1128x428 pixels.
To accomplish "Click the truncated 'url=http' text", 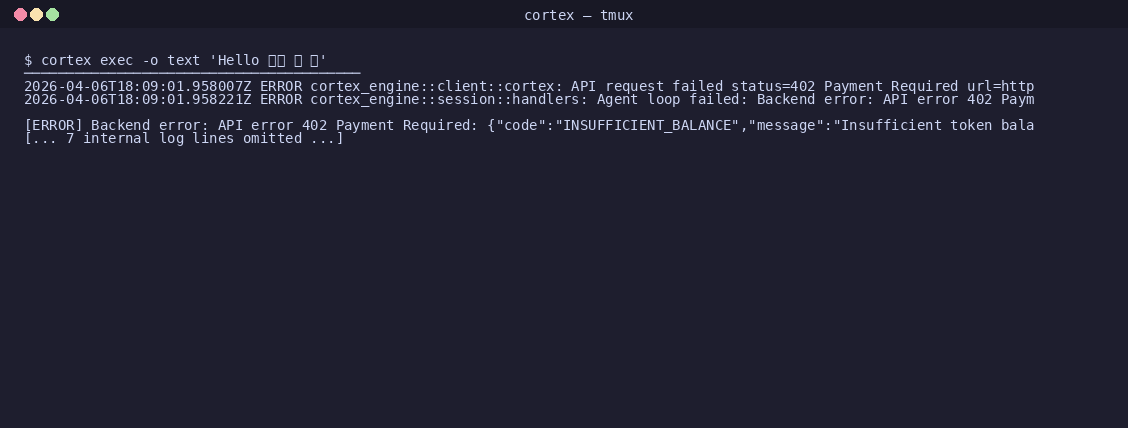I will (x=1001, y=86).
